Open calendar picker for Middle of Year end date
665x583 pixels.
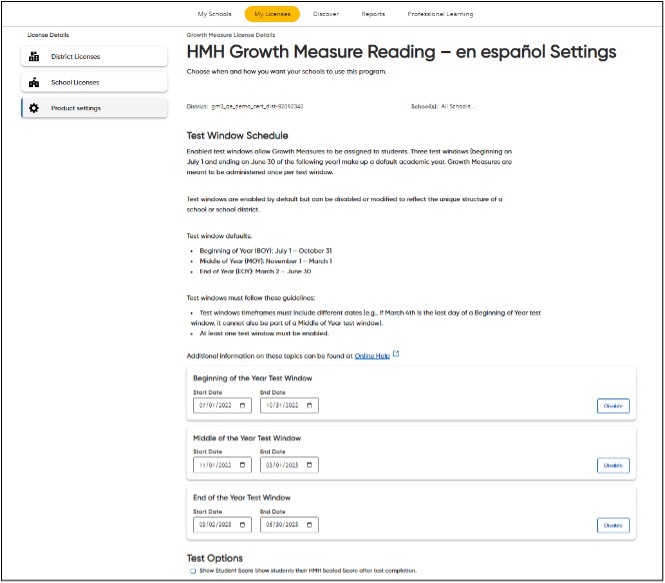pyautogui.click(x=309, y=465)
